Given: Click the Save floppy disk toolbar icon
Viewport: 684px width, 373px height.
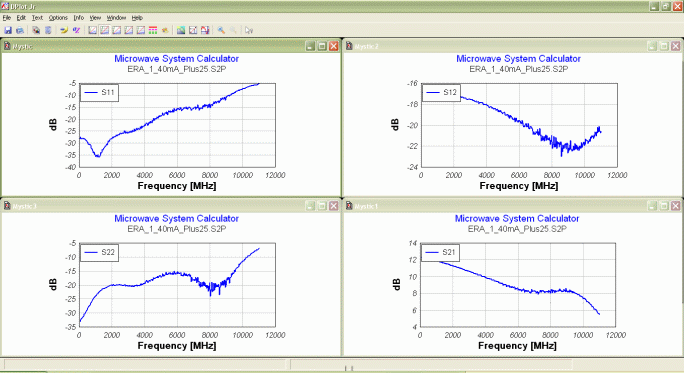Looking at the screenshot, I should click(8, 30).
